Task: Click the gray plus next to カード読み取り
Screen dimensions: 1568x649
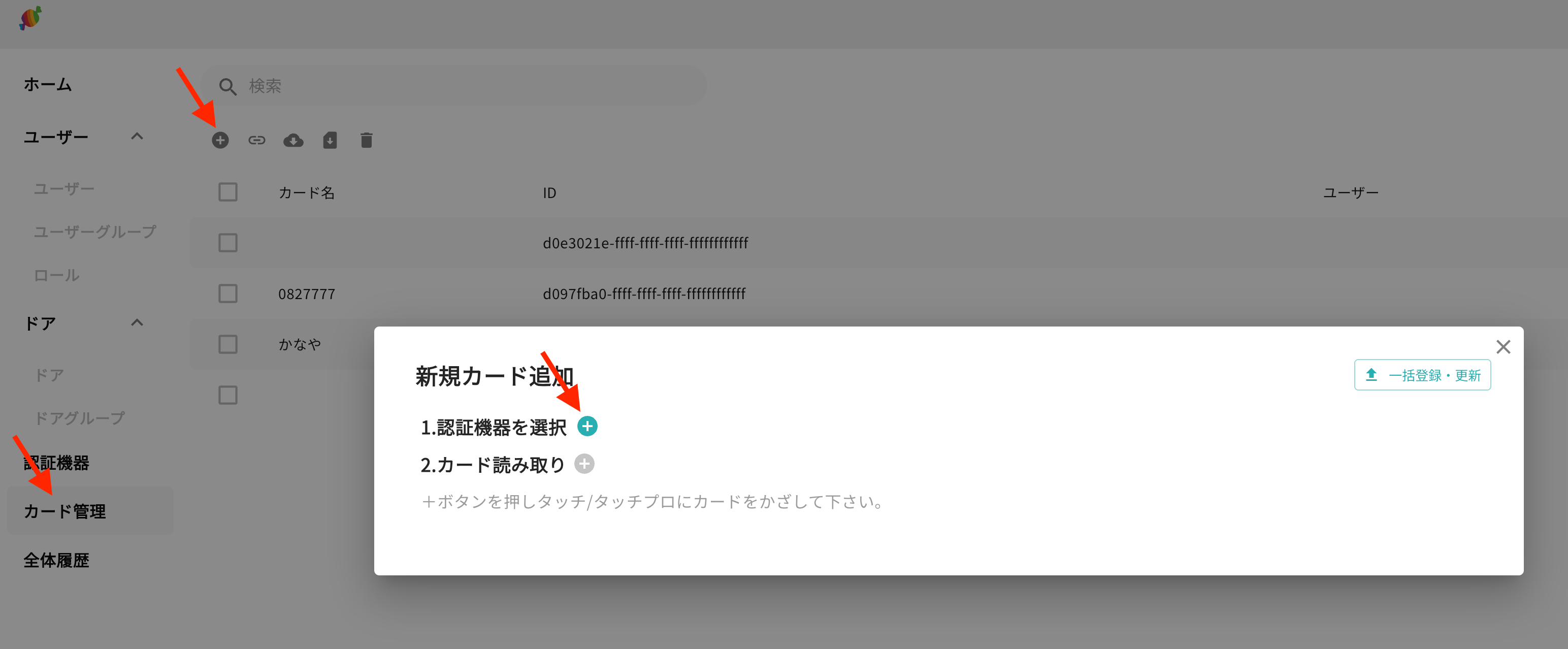Action: click(x=584, y=464)
